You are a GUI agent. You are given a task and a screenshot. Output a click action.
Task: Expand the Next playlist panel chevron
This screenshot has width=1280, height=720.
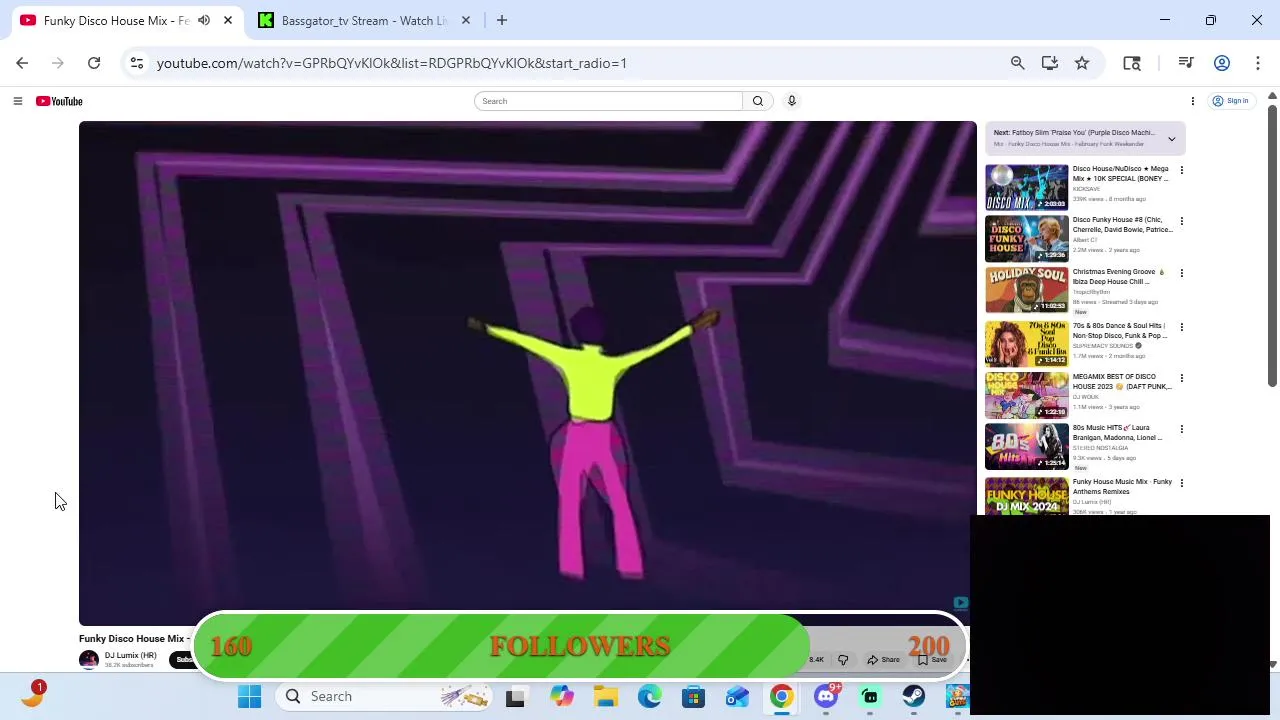pyautogui.click(x=1171, y=139)
